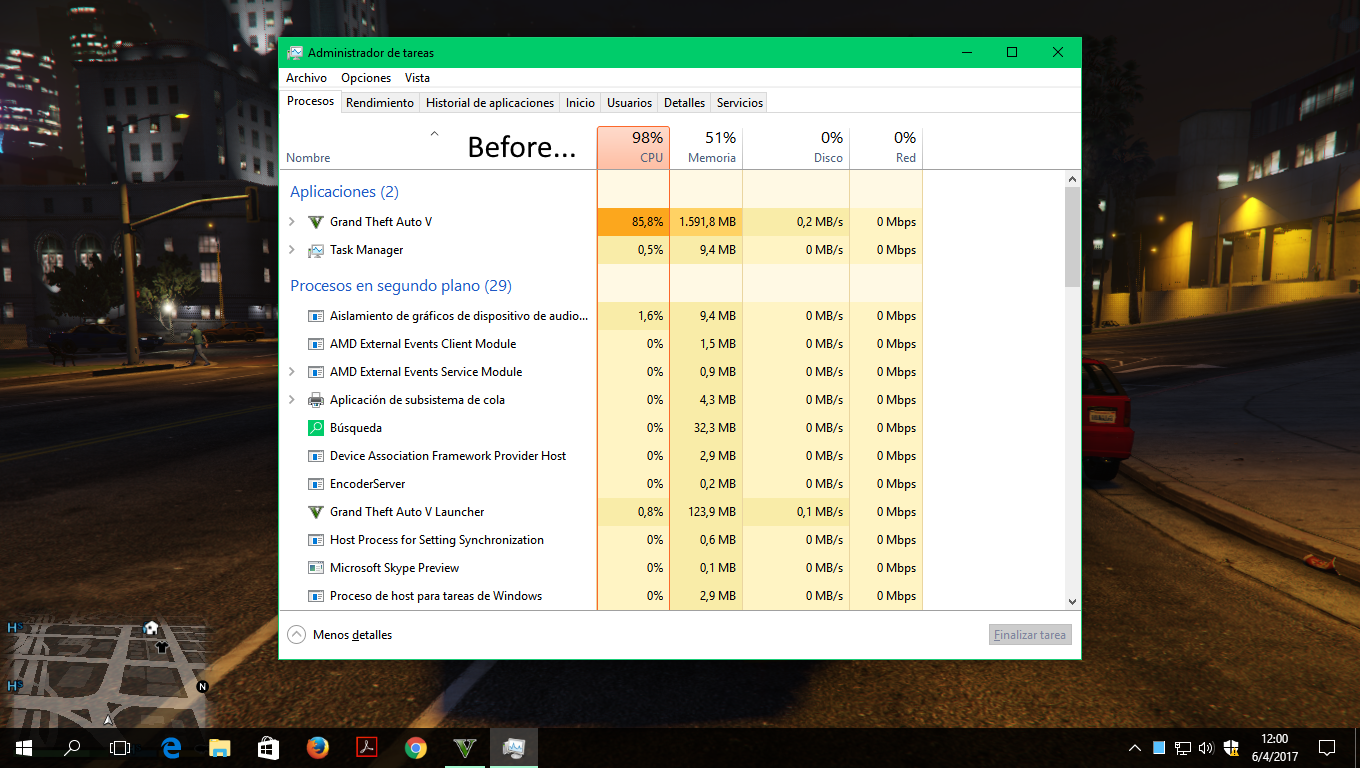Screen dimensions: 1360x768
Task: Open Firefox from the taskbar
Action: pyautogui.click(x=318, y=747)
